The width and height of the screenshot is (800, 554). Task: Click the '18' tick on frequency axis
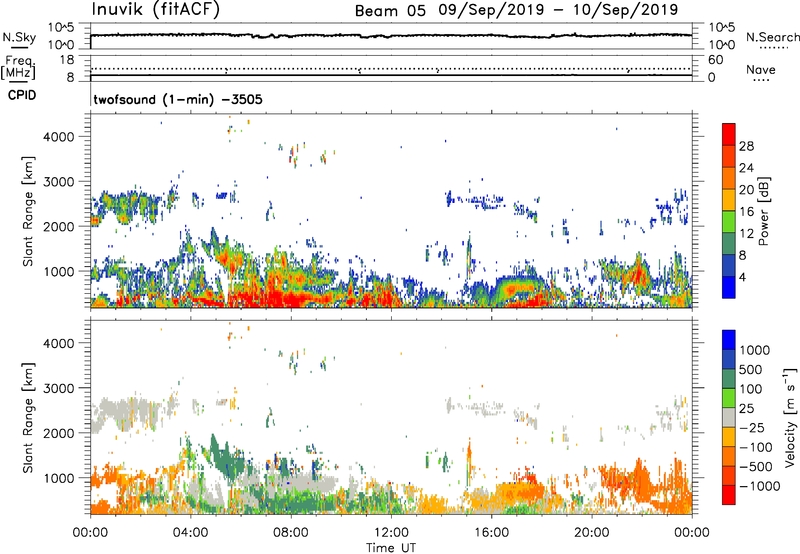pos(67,60)
